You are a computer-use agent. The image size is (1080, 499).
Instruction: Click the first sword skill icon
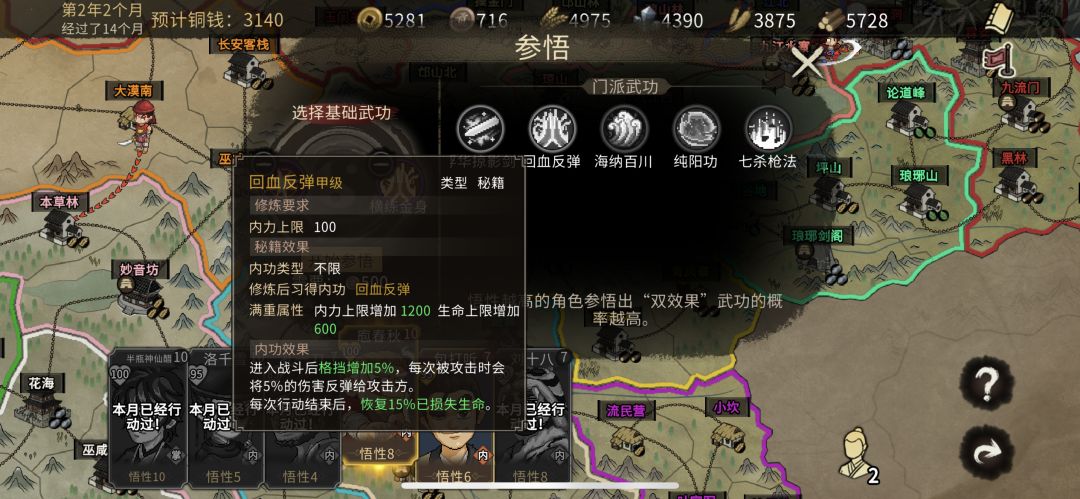tap(480, 128)
